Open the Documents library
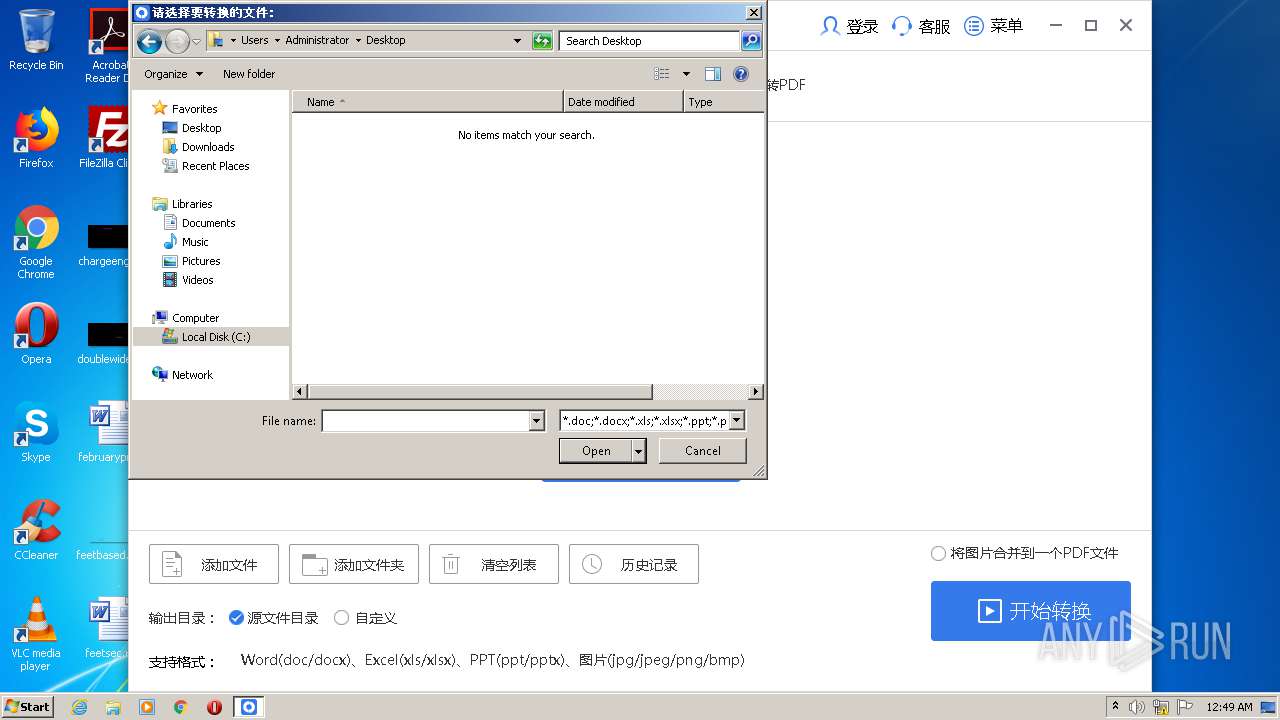 tap(208, 223)
